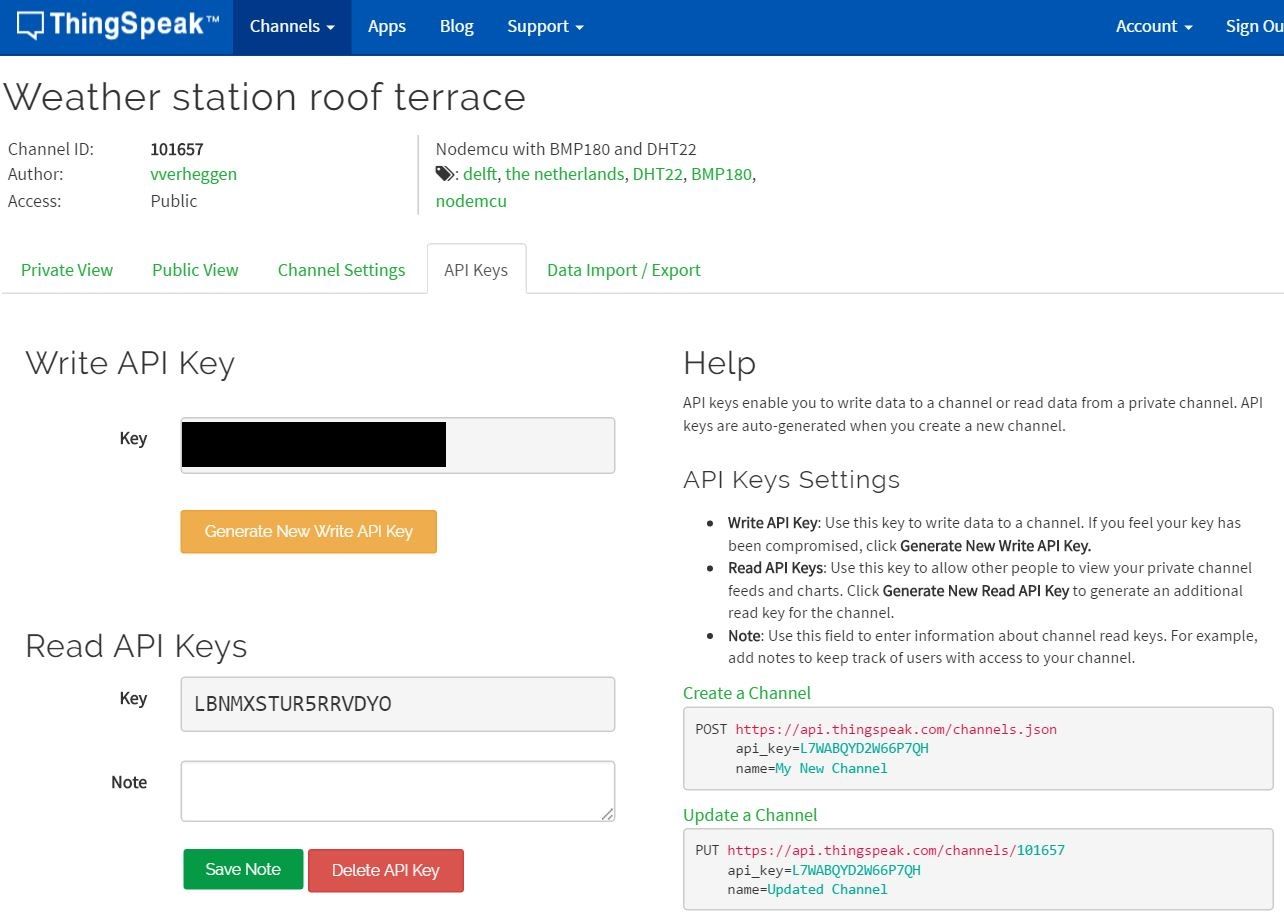Open the Account dropdown menu
Screen dimensions: 1284x917
1154,27
